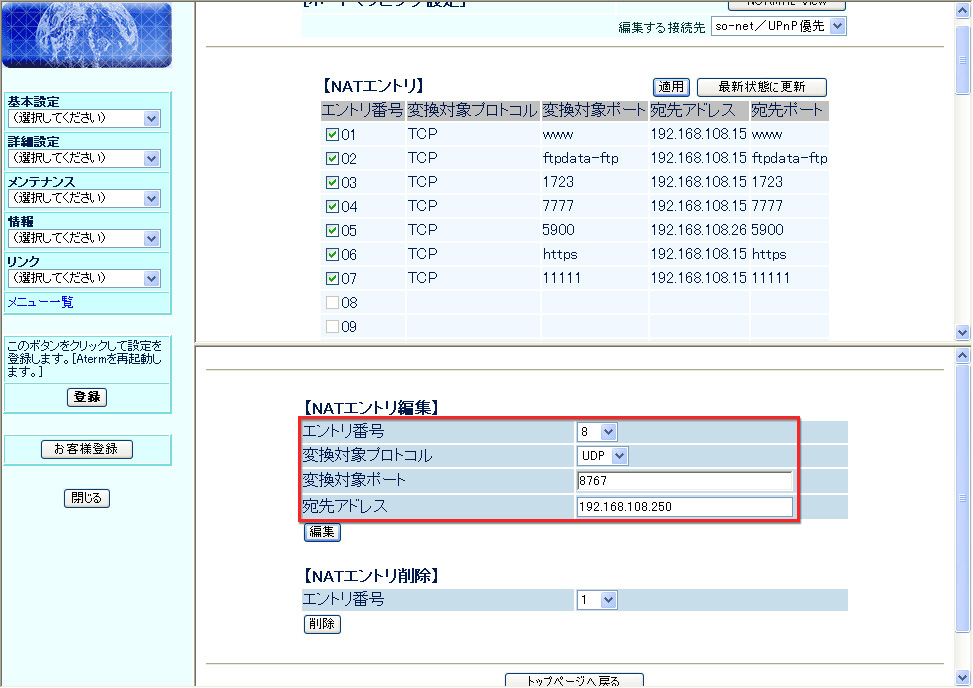Click the 変換対象ポート field containing 8767

click(684, 481)
